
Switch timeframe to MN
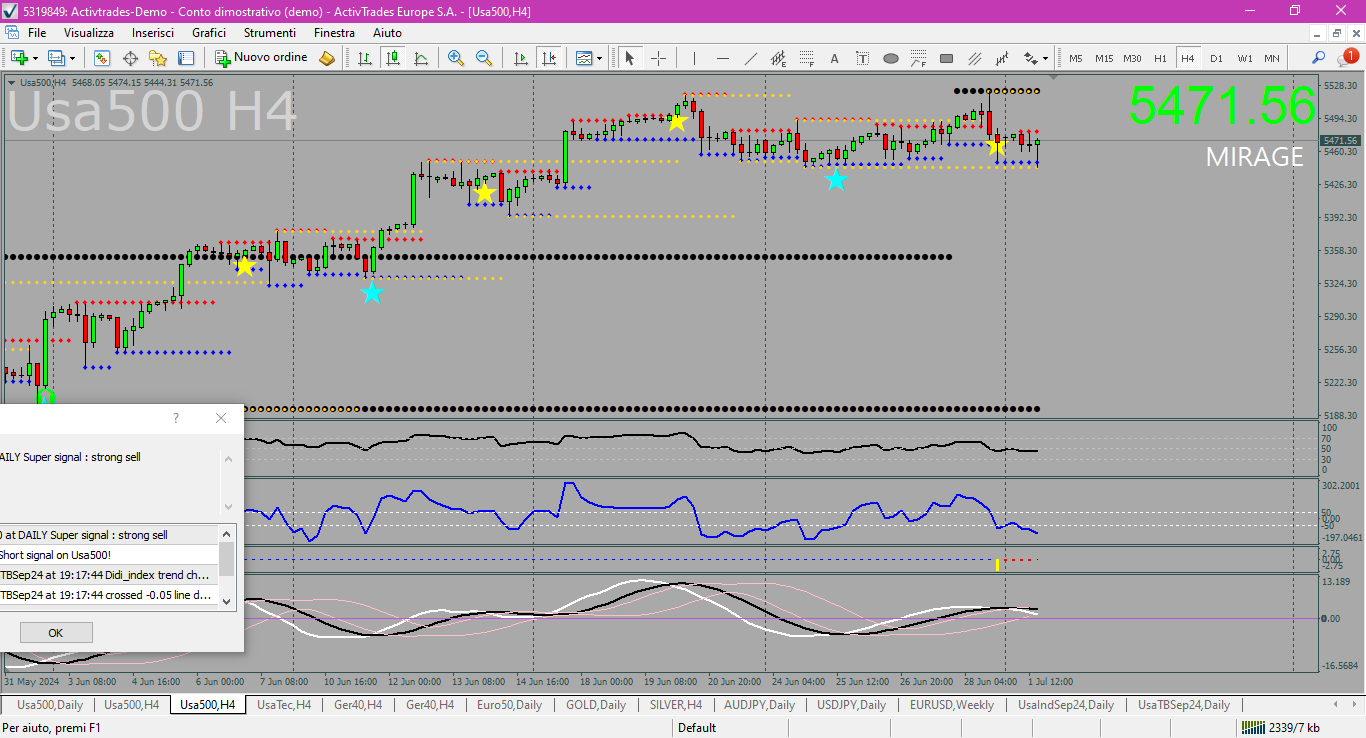tap(1272, 58)
